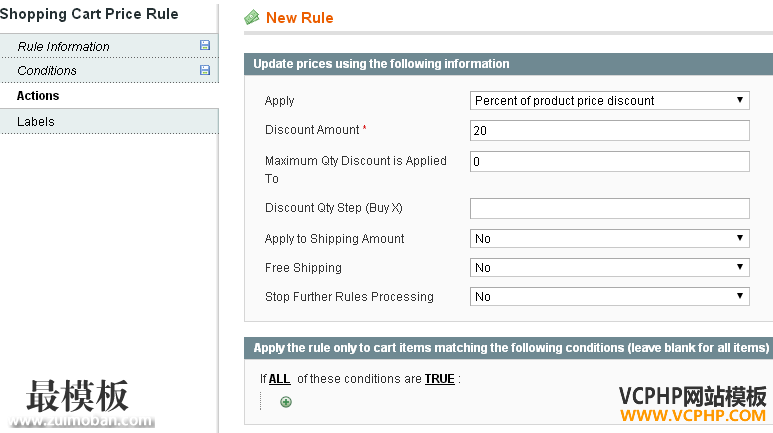Click the Discount Qty Step input field
Viewport: 773px width, 433px height.
click(x=609, y=209)
